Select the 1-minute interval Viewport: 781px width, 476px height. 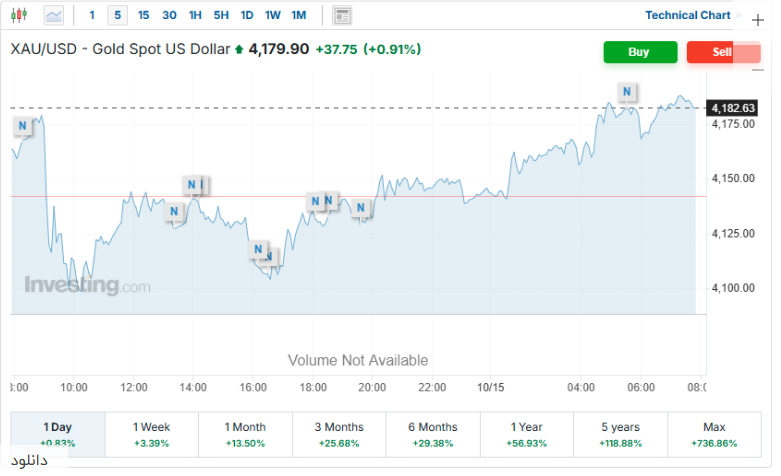[x=92, y=15]
